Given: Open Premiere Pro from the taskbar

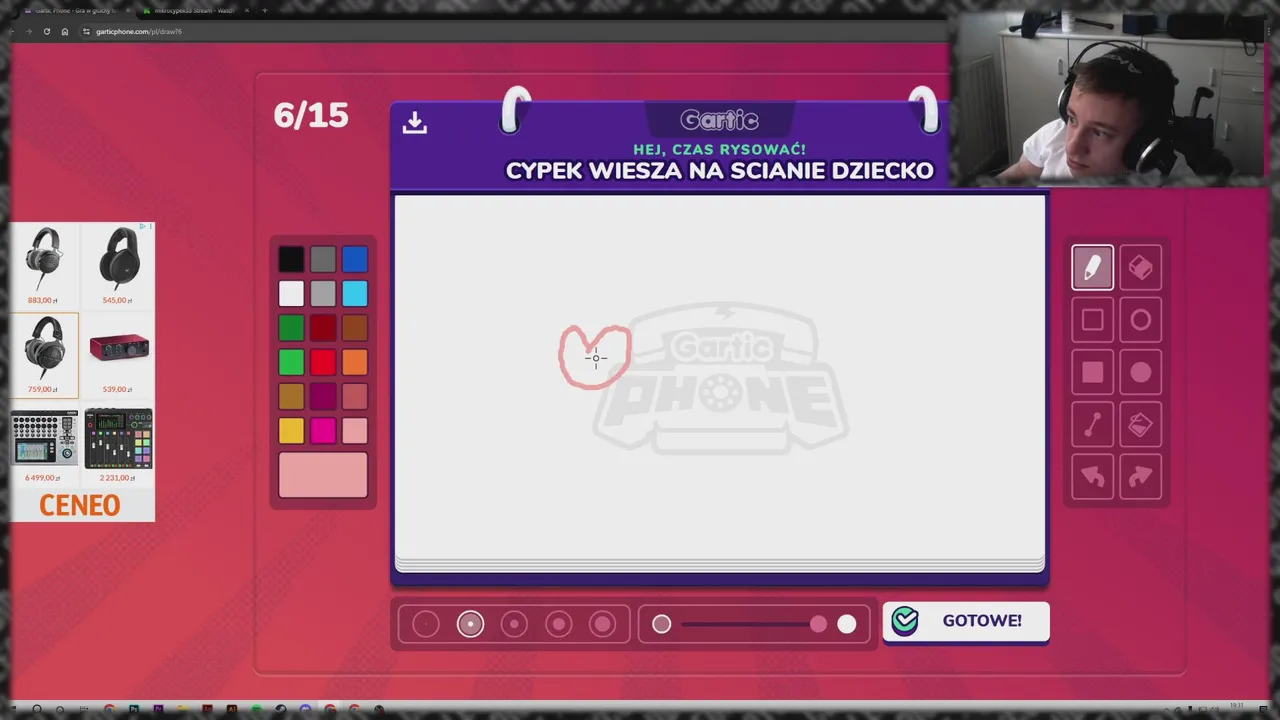Looking at the screenshot, I should (158, 709).
